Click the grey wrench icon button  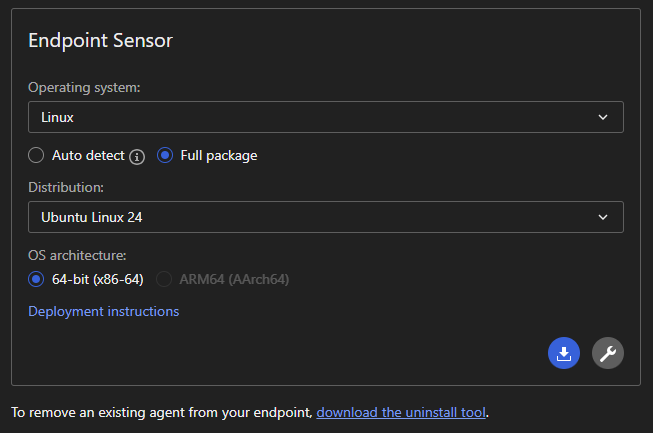pos(608,353)
